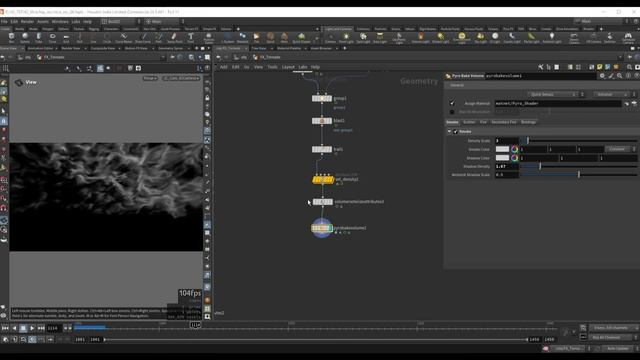Click the current frame number field
The image size is (640, 360).
point(53,328)
